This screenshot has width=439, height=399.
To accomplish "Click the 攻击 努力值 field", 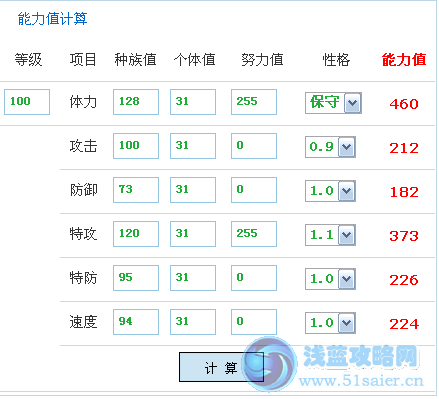I will (254, 146).
